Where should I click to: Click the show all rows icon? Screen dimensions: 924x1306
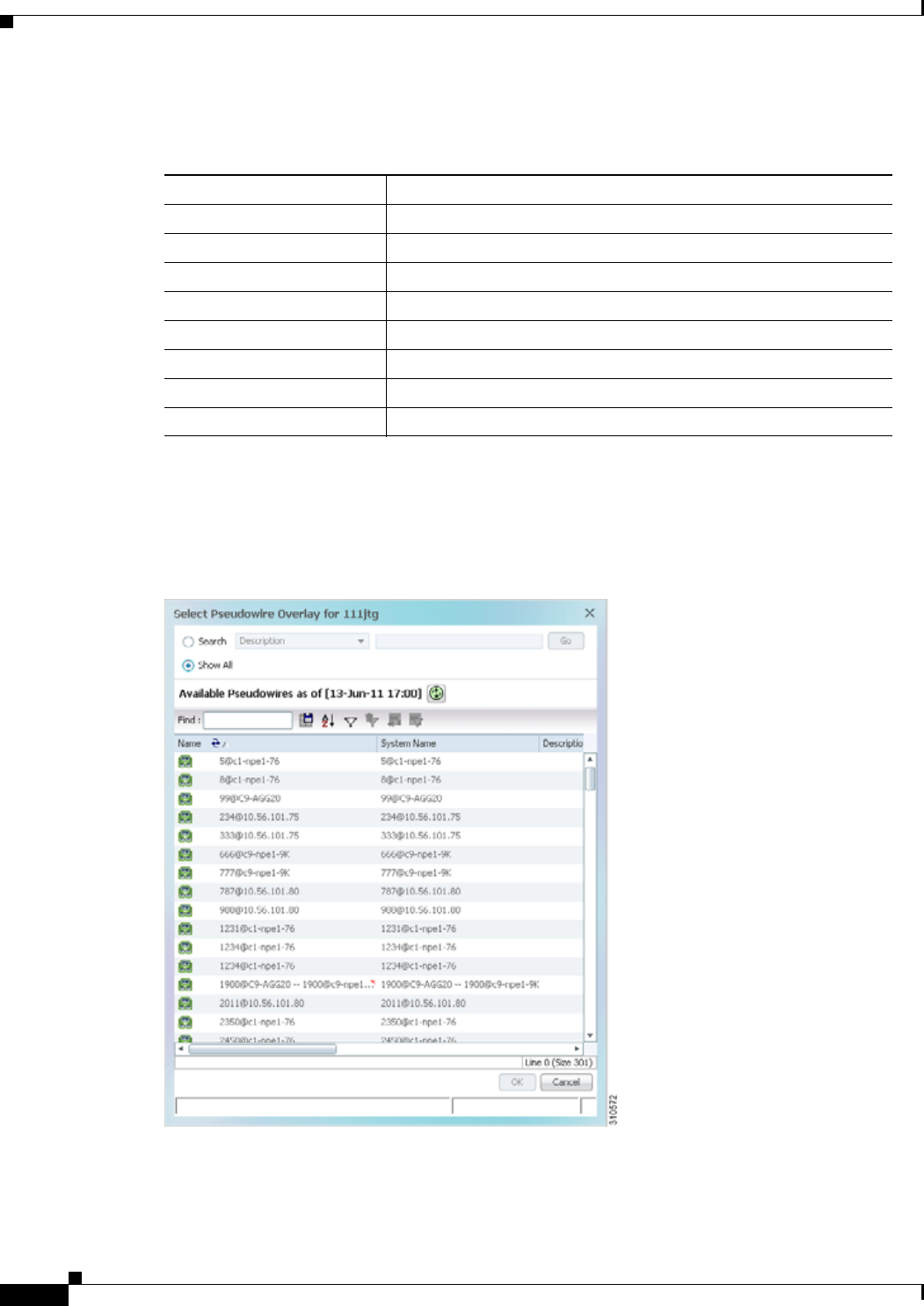pyautogui.click(x=394, y=720)
